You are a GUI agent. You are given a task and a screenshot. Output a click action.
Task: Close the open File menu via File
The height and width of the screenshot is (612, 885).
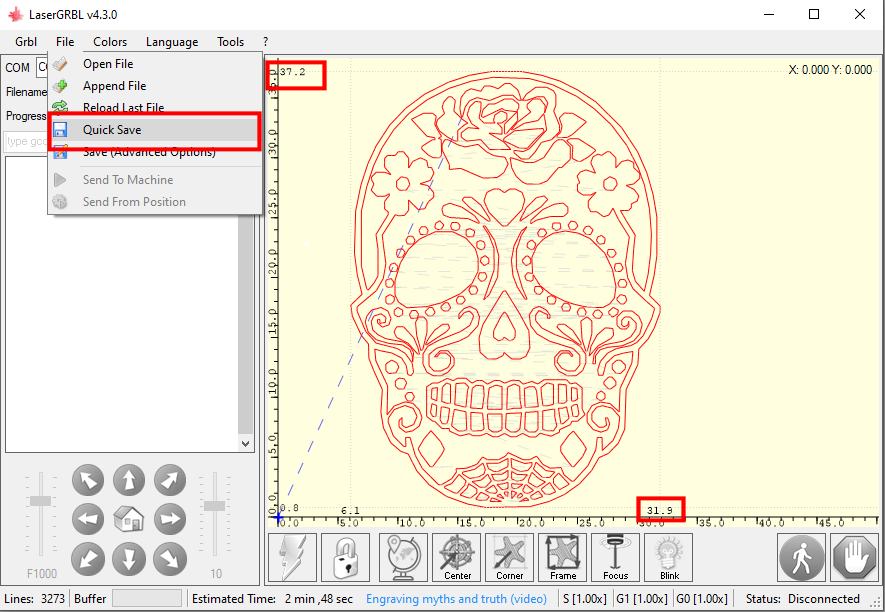pos(65,42)
